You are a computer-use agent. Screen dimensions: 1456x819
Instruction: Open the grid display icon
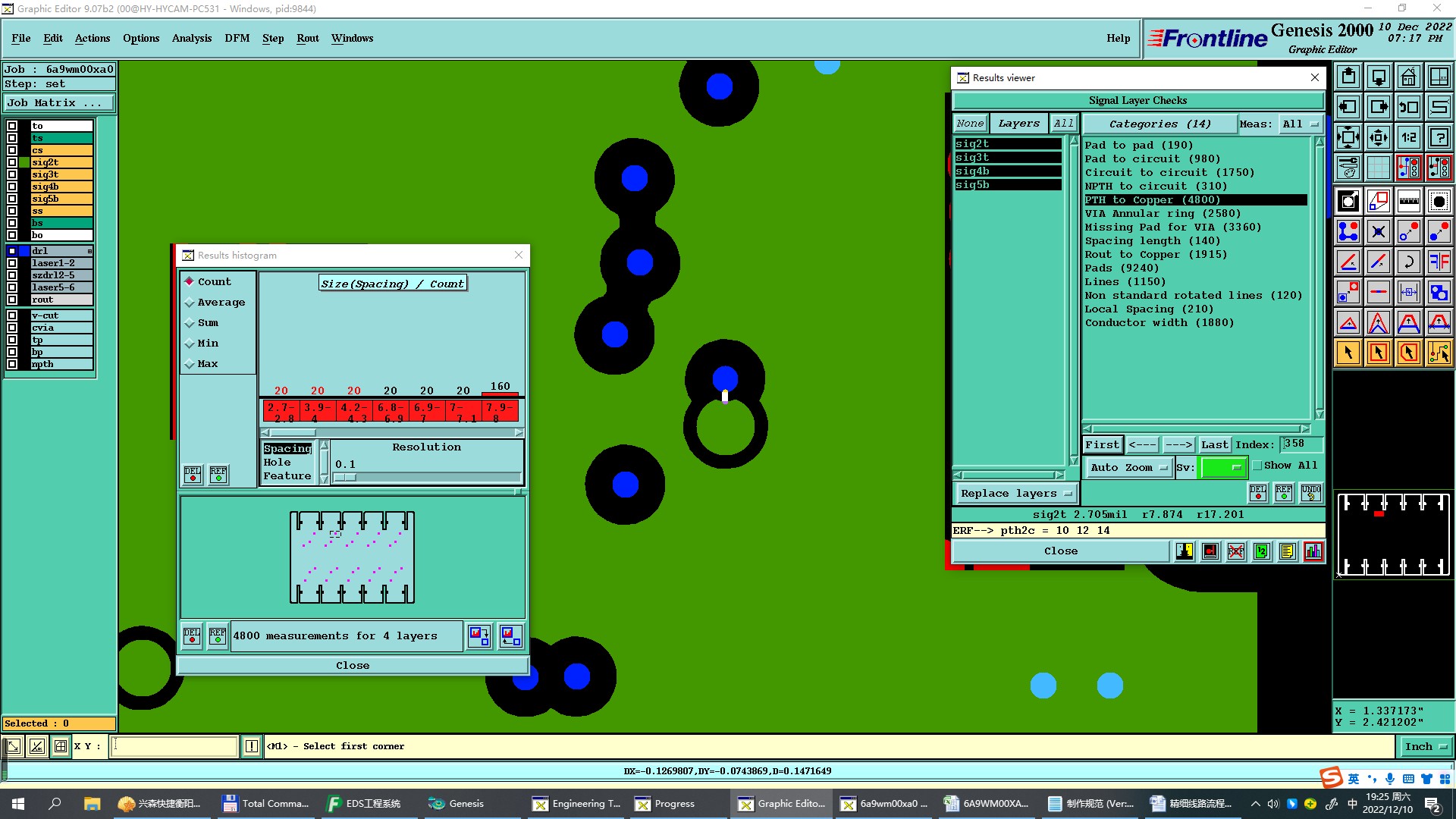tap(1378, 168)
